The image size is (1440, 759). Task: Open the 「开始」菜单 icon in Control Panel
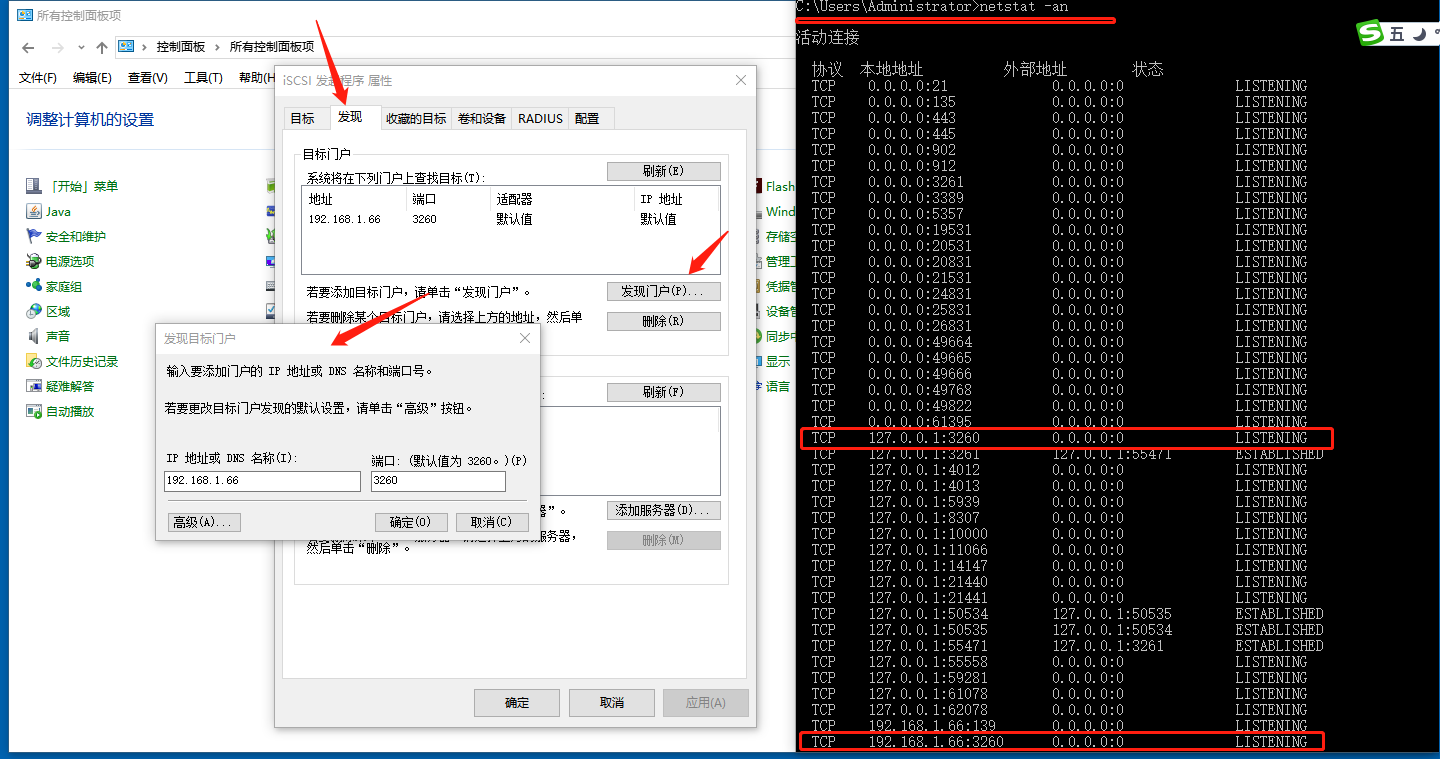coord(34,186)
